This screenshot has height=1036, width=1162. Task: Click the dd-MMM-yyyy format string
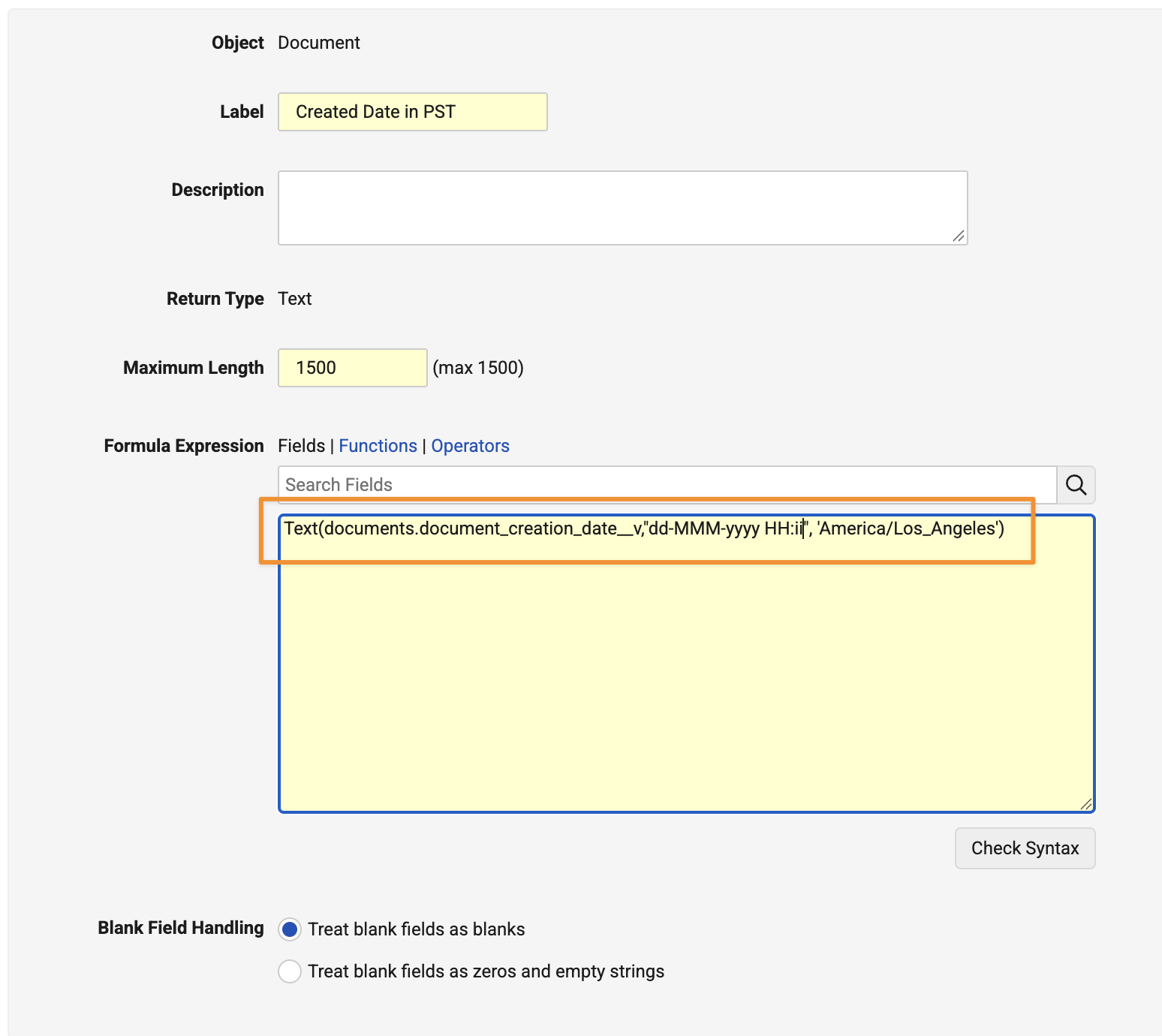(x=704, y=529)
